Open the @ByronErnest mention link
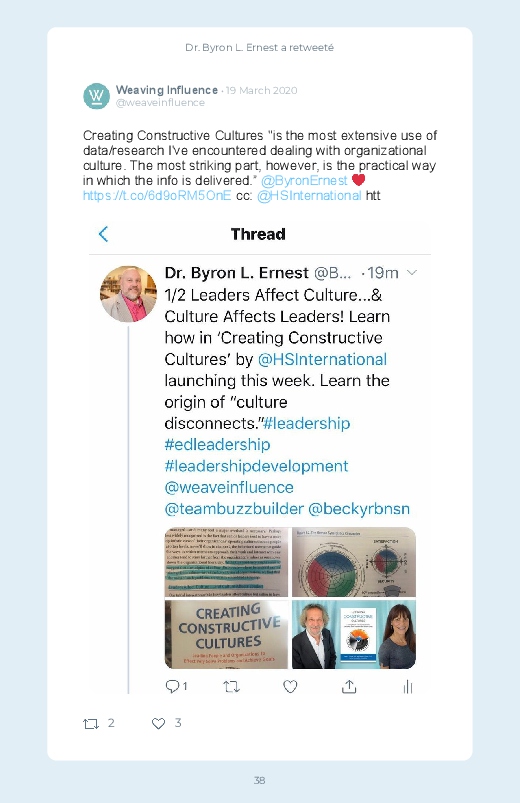Image resolution: width=520 pixels, height=803 pixels. (x=304, y=180)
